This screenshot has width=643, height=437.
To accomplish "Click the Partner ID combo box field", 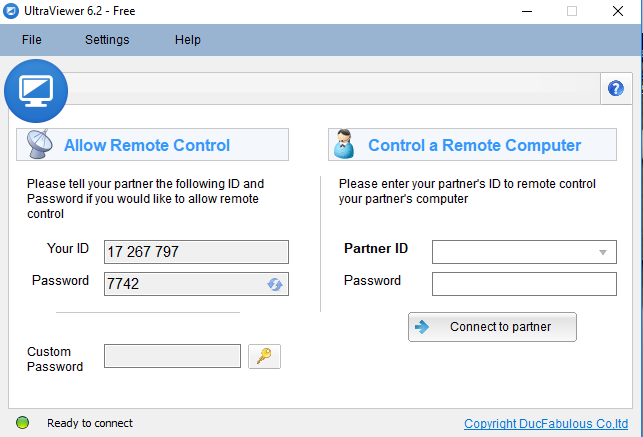I will [x=524, y=252].
